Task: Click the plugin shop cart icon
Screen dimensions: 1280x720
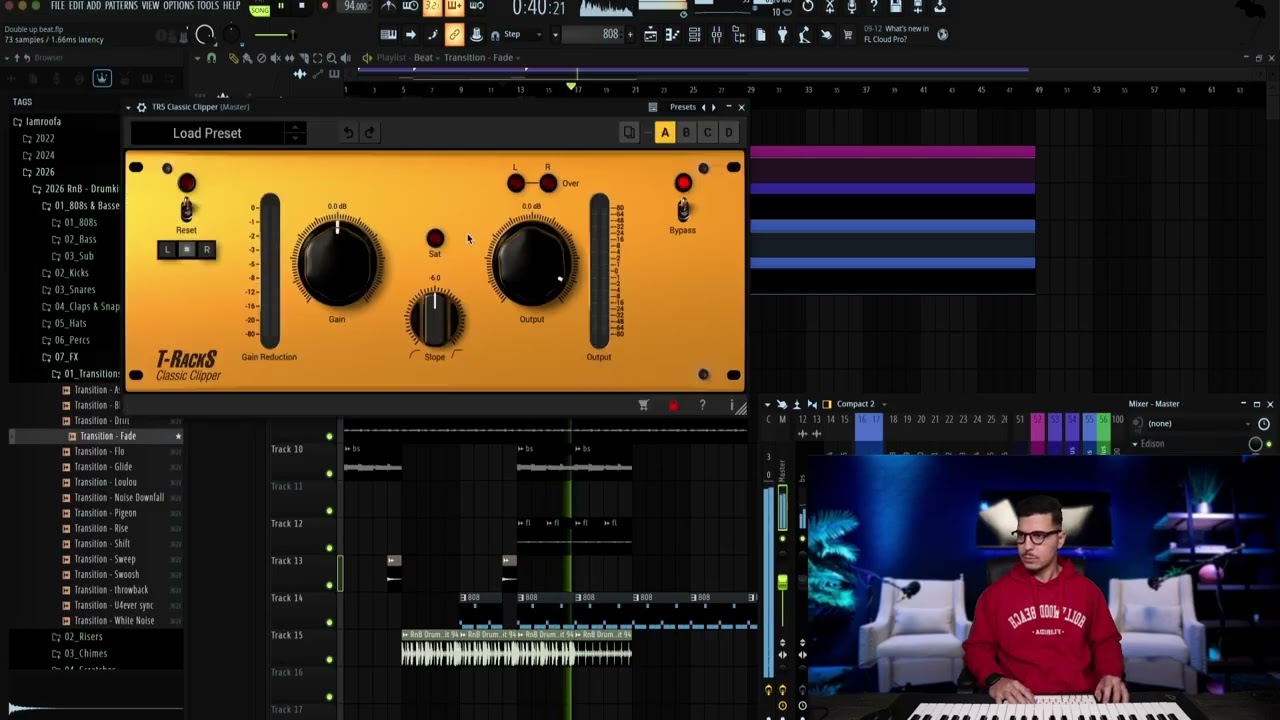Action: coord(643,405)
